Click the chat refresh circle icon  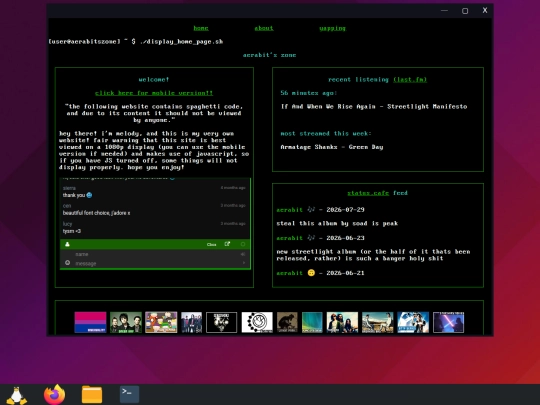click(x=243, y=244)
